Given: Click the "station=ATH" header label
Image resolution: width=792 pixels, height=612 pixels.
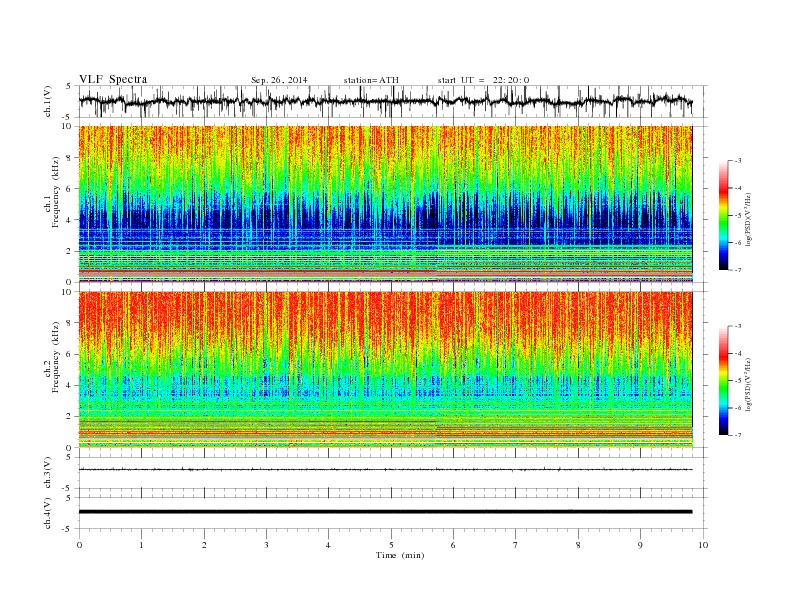Looking at the screenshot, I should [x=371, y=80].
